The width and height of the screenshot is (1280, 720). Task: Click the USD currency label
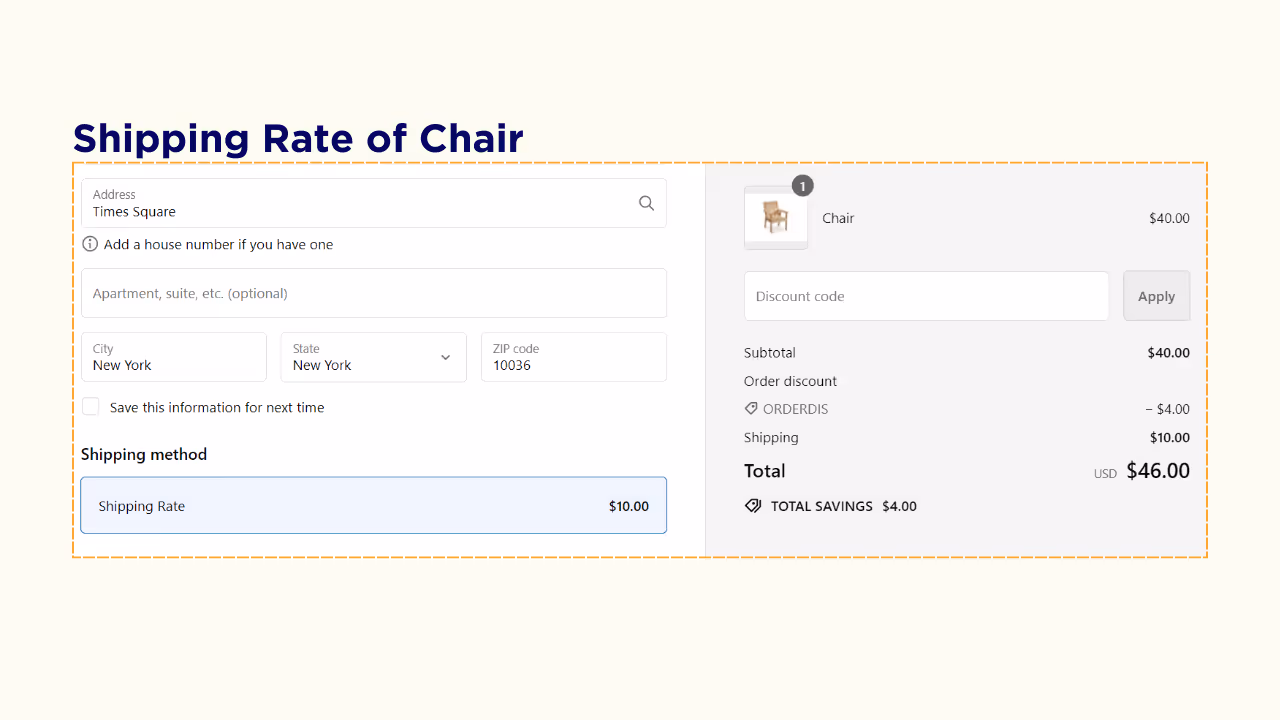[1105, 474]
